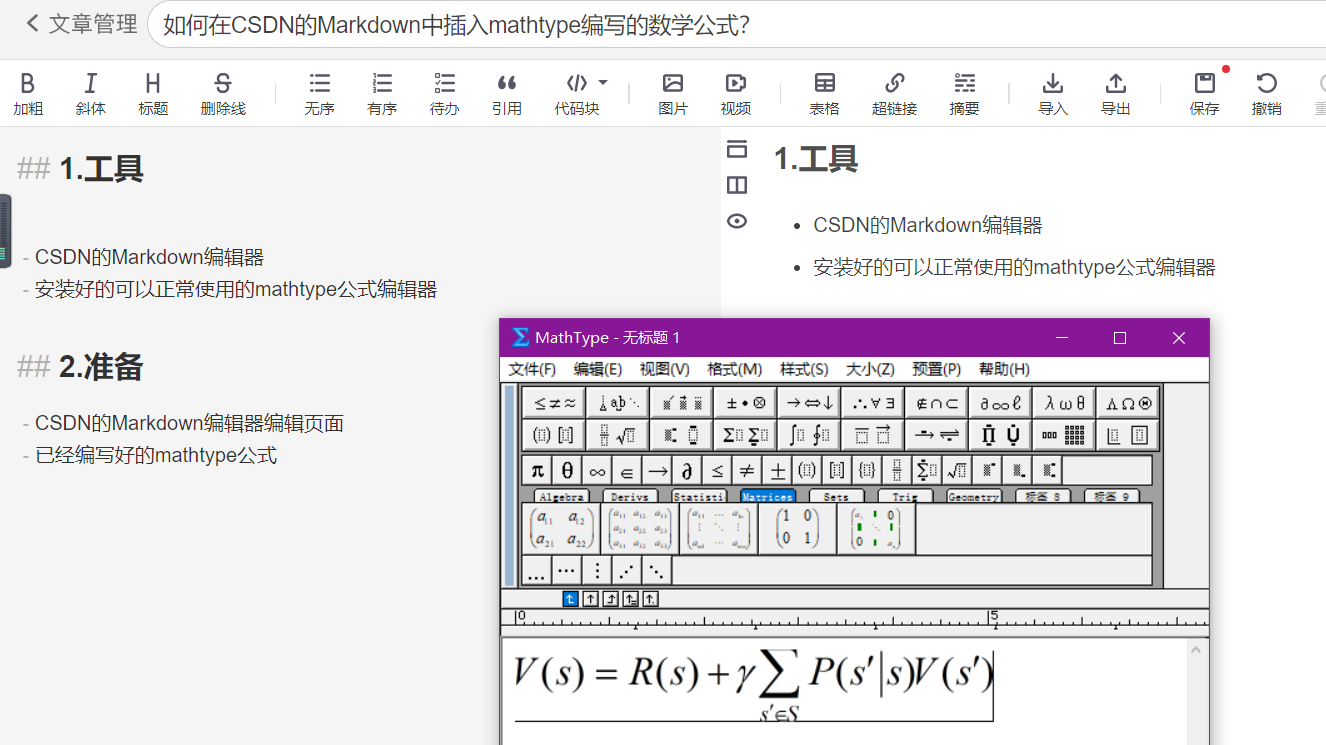Open logical symbols palette (∴ ∀ ∃)

[873, 403]
